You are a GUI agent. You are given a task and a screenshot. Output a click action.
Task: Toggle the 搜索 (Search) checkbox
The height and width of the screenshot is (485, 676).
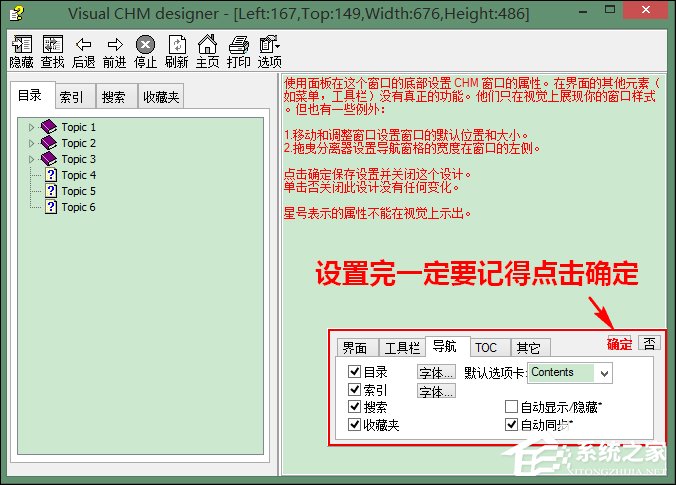tap(354, 407)
